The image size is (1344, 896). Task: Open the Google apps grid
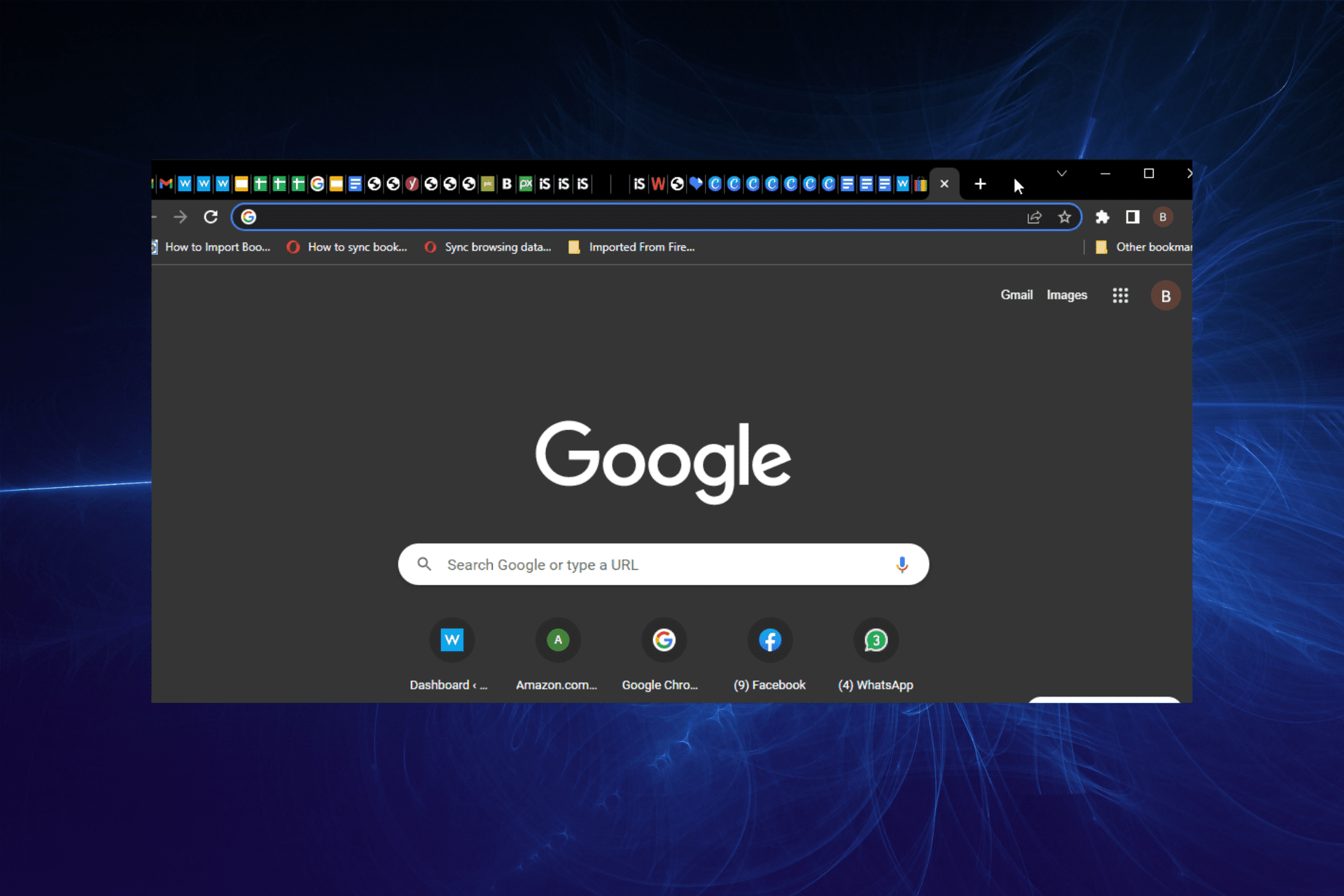[x=1120, y=295]
